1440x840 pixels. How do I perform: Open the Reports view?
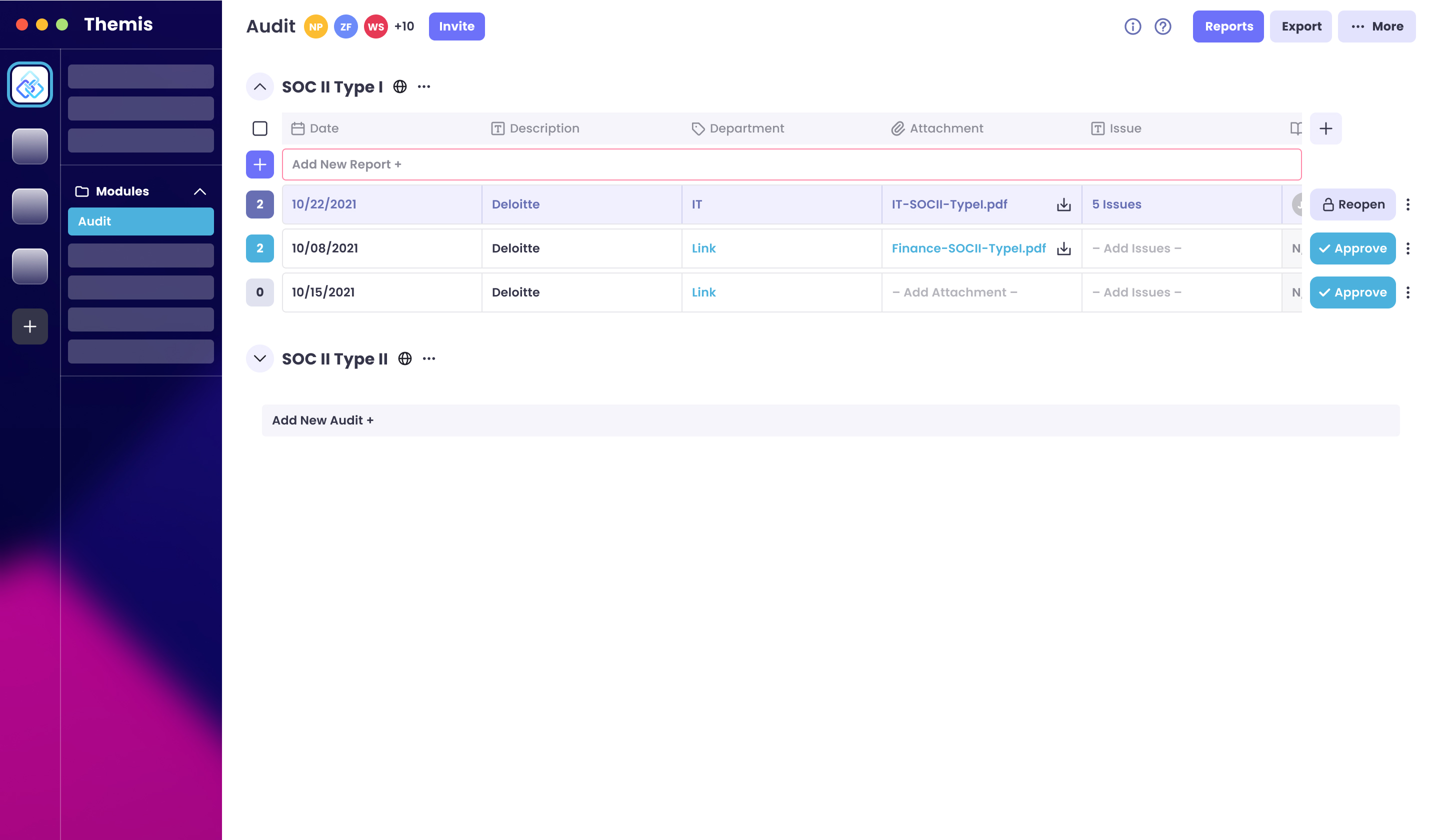(x=1228, y=26)
